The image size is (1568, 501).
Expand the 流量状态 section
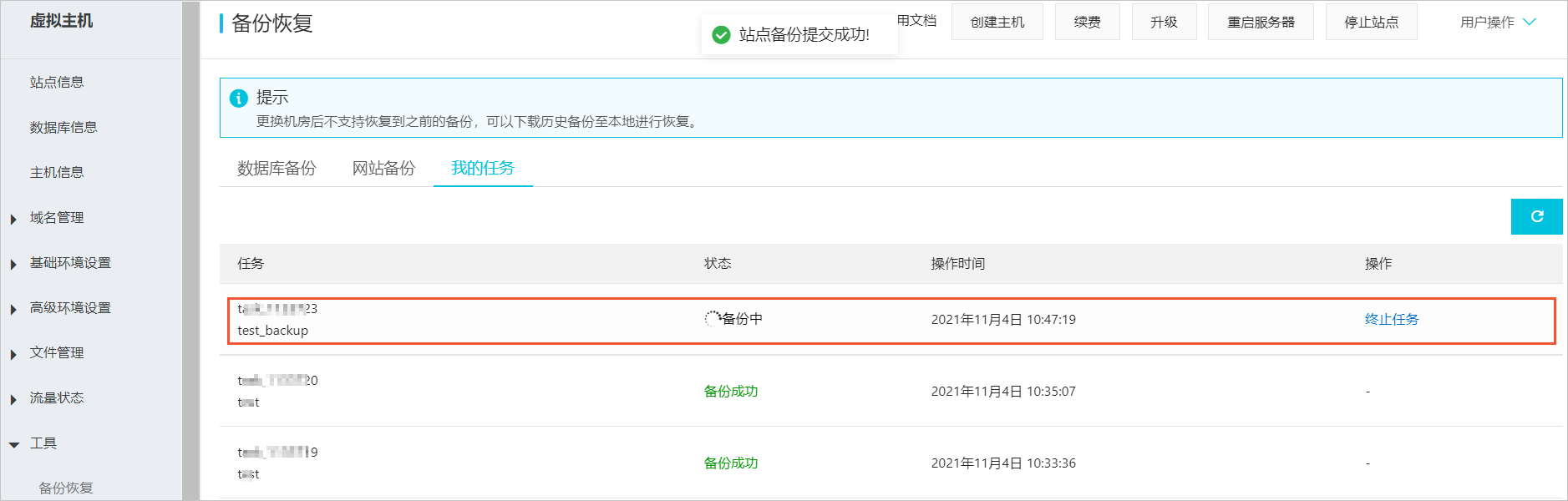click(57, 398)
